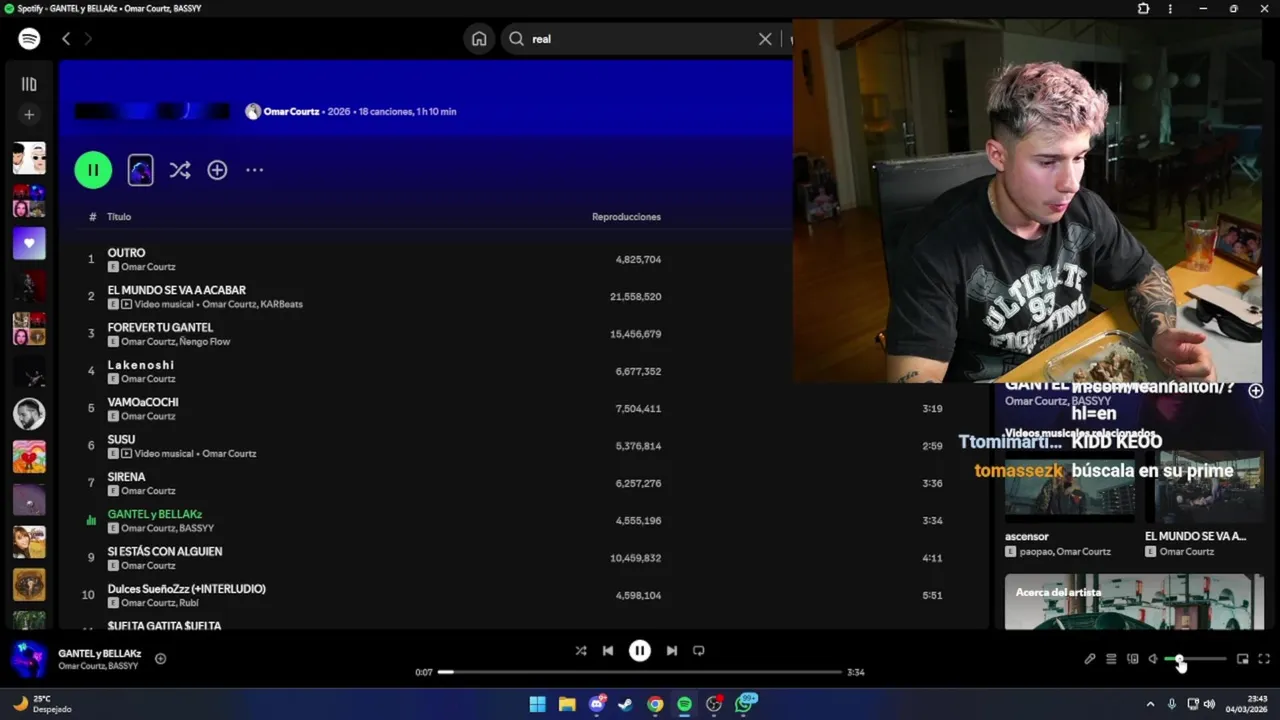Adjust the volume slider
The width and height of the screenshot is (1280, 720).
click(x=1195, y=659)
